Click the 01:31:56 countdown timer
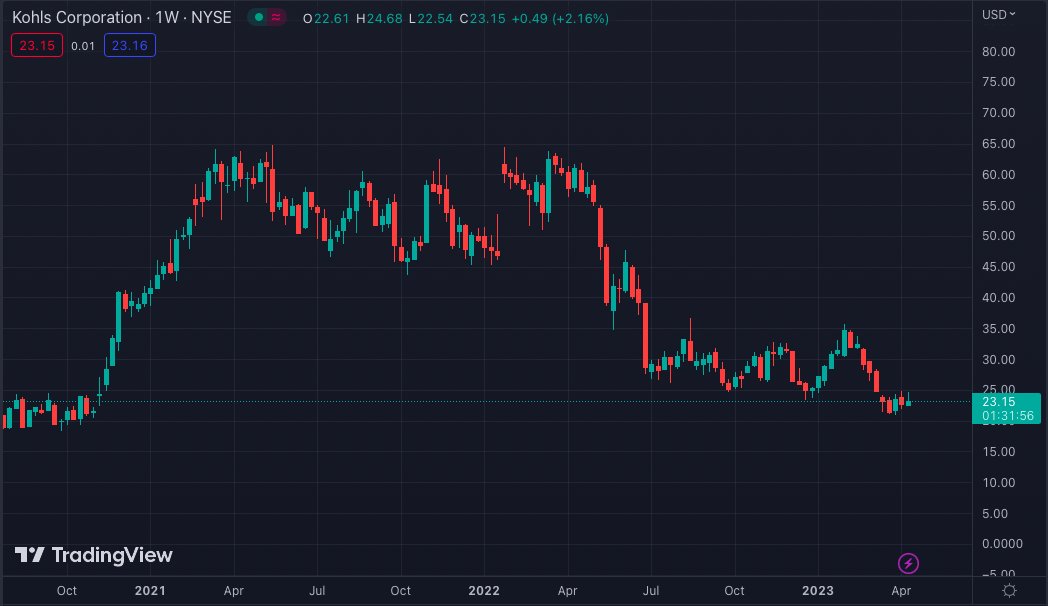 (x=1008, y=416)
